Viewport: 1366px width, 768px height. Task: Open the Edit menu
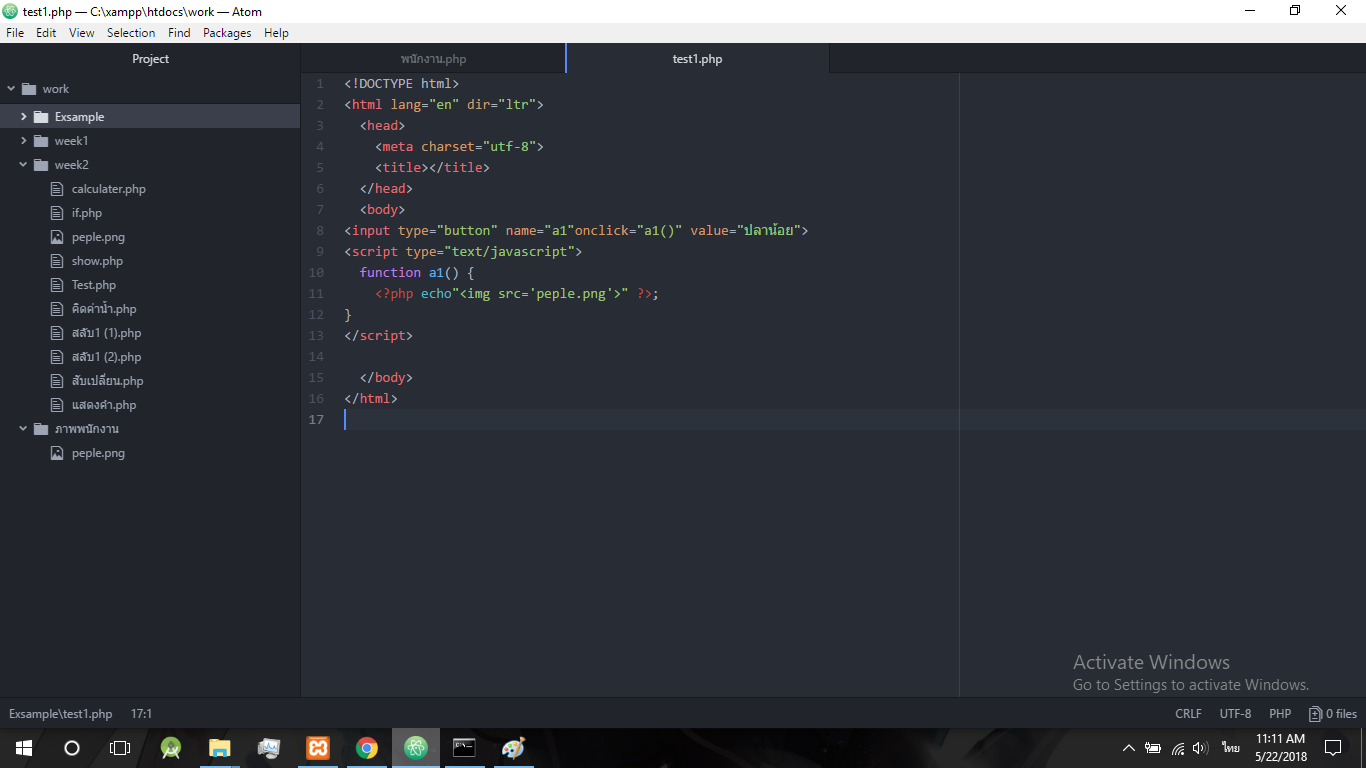point(46,33)
